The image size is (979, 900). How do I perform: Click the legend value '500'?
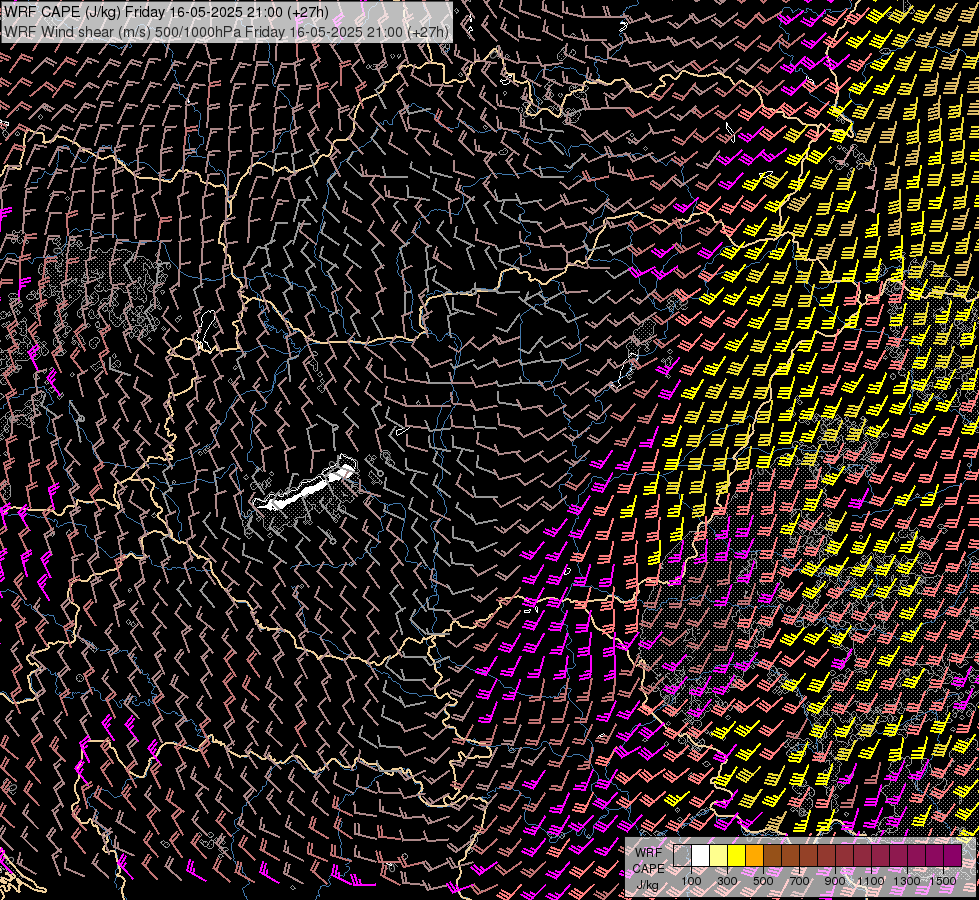click(x=763, y=881)
